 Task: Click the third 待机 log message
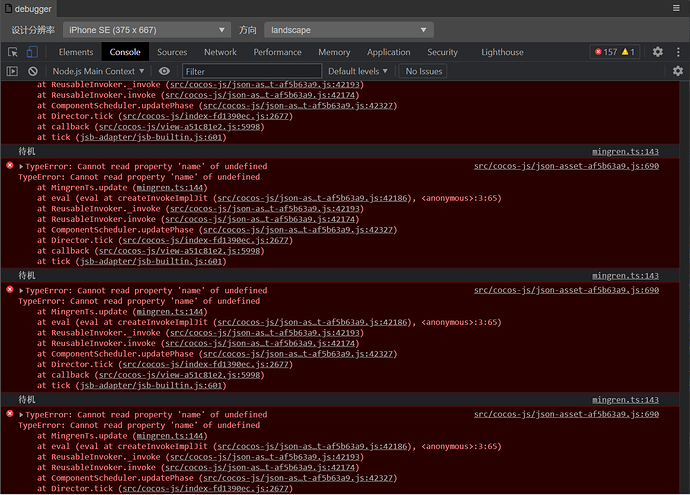(x=26, y=400)
